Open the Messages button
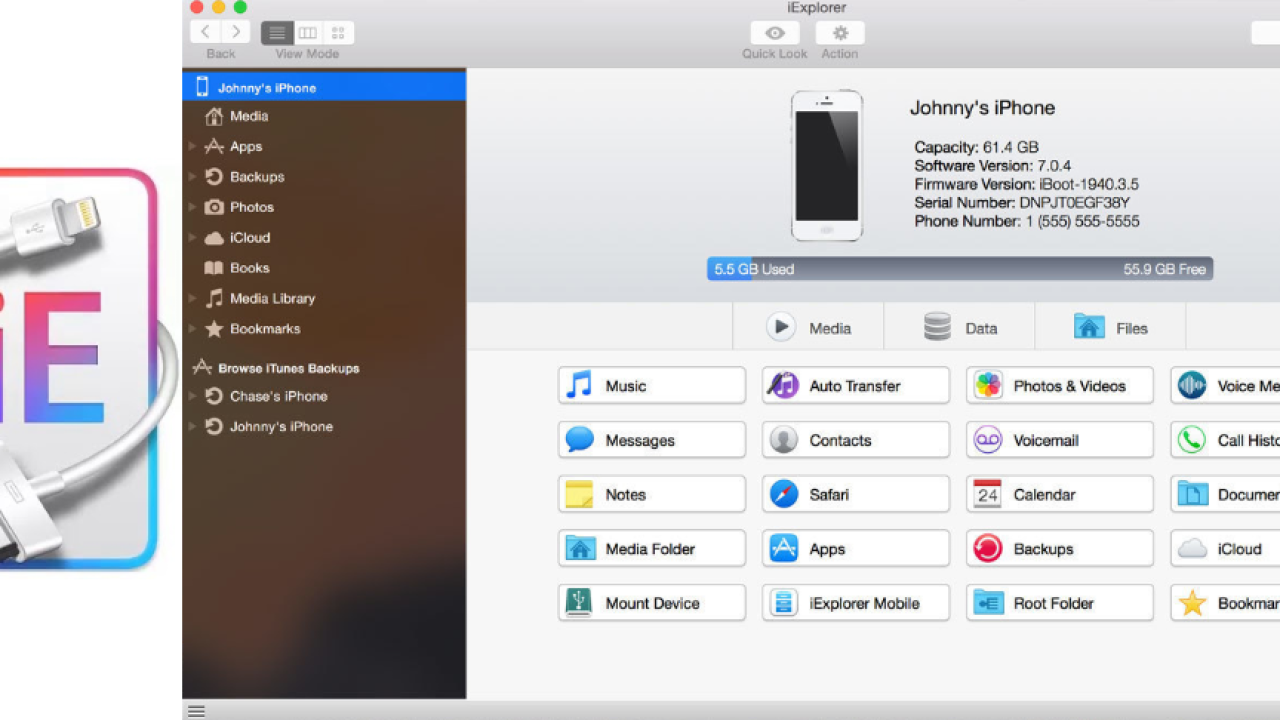 click(x=651, y=440)
